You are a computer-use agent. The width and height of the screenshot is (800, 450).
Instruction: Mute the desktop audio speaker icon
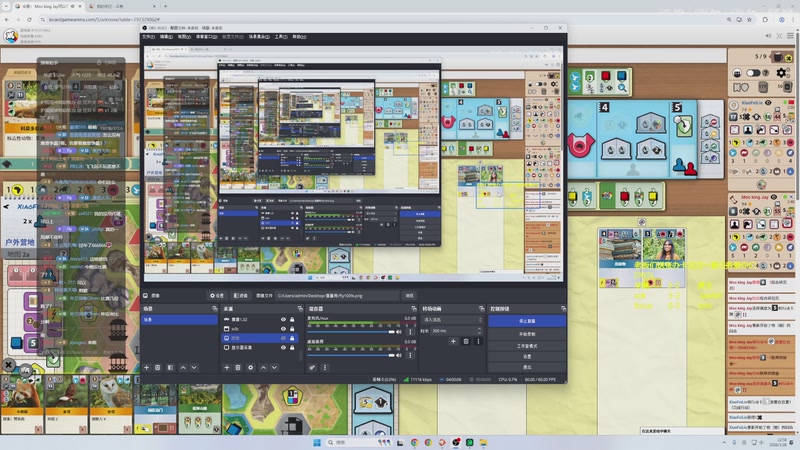399,355
